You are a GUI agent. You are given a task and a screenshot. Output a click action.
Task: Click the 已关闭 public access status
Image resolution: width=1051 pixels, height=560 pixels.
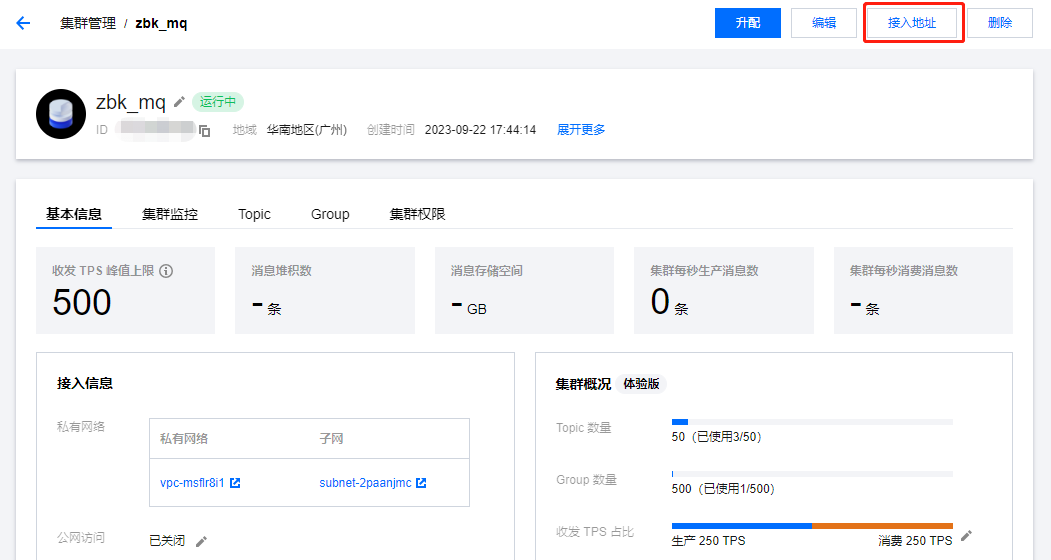point(167,541)
